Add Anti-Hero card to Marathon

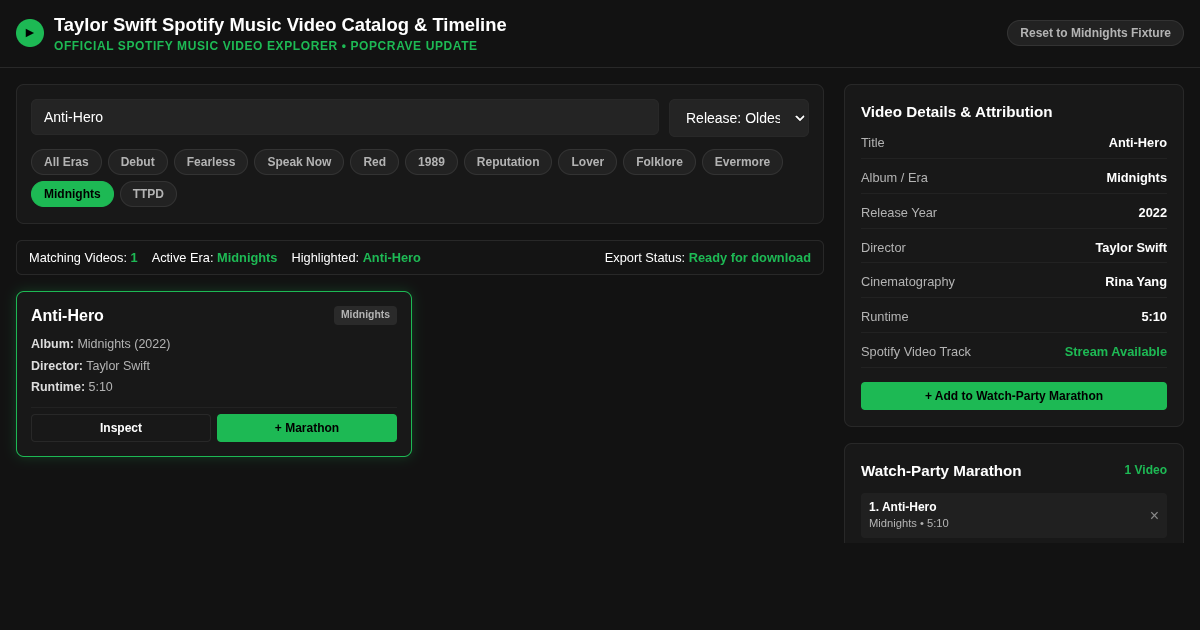tap(307, 428)
